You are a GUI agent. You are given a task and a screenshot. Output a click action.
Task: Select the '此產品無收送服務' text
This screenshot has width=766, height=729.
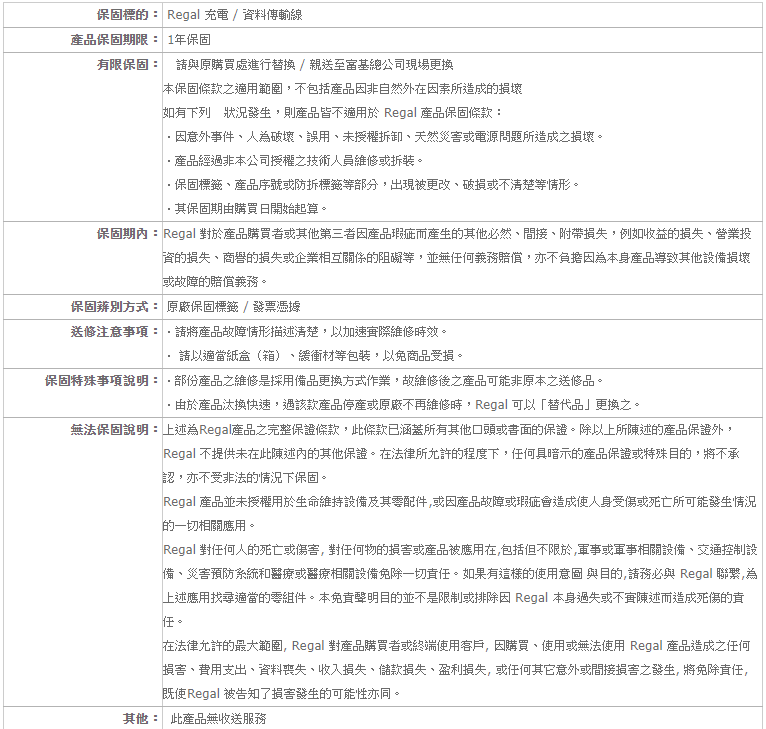pos(218,718)
